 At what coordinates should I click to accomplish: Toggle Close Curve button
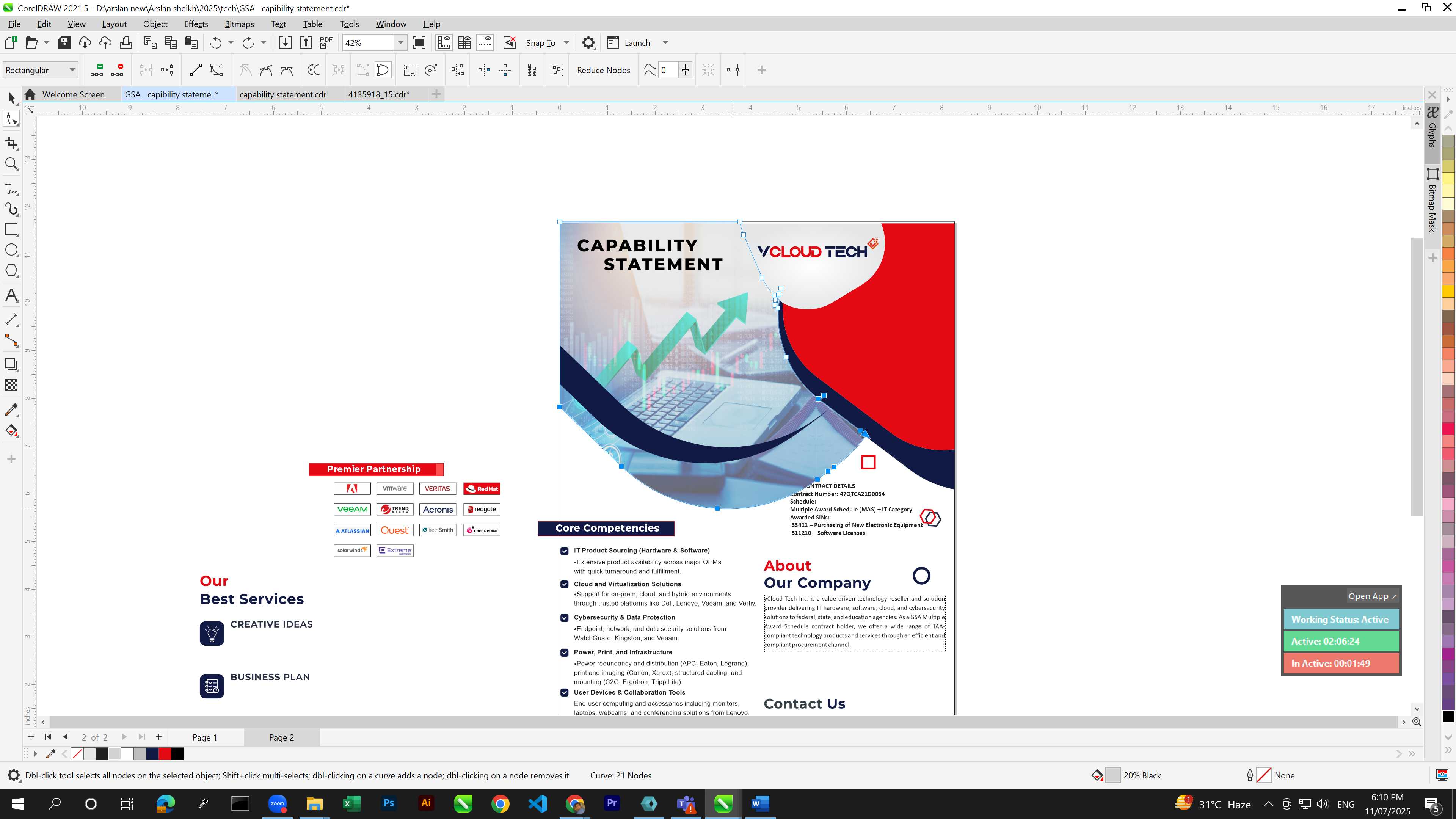pyautogui.click(x=383, y=70)
